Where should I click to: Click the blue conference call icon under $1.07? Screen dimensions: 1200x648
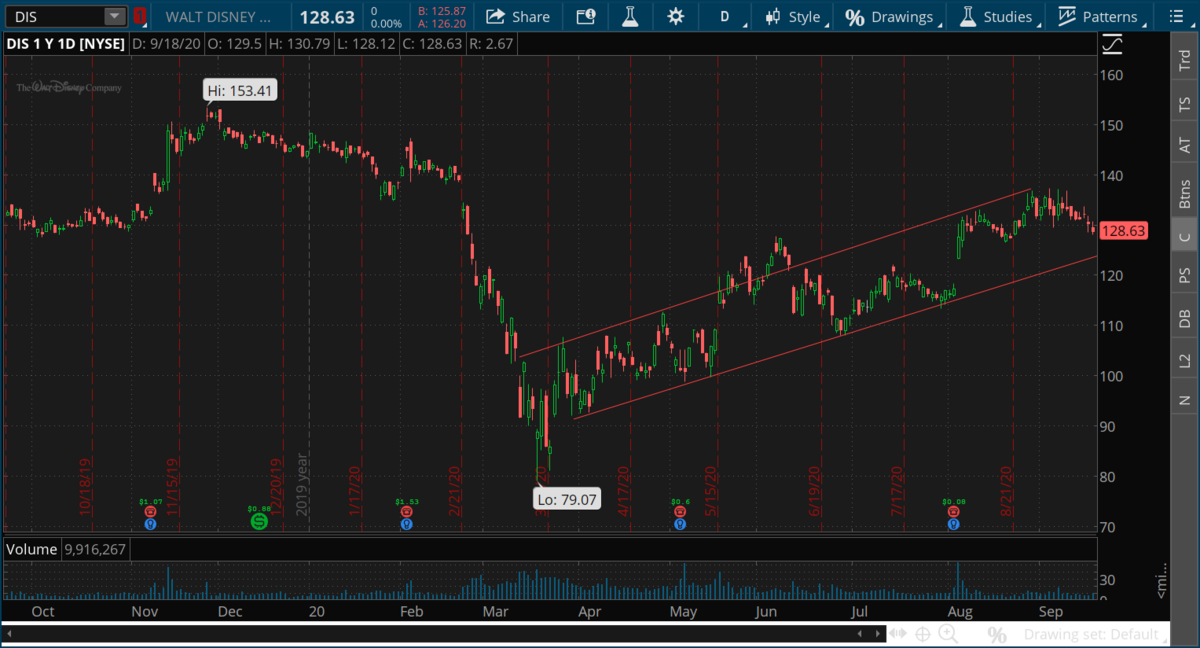(x=151, y=523)
